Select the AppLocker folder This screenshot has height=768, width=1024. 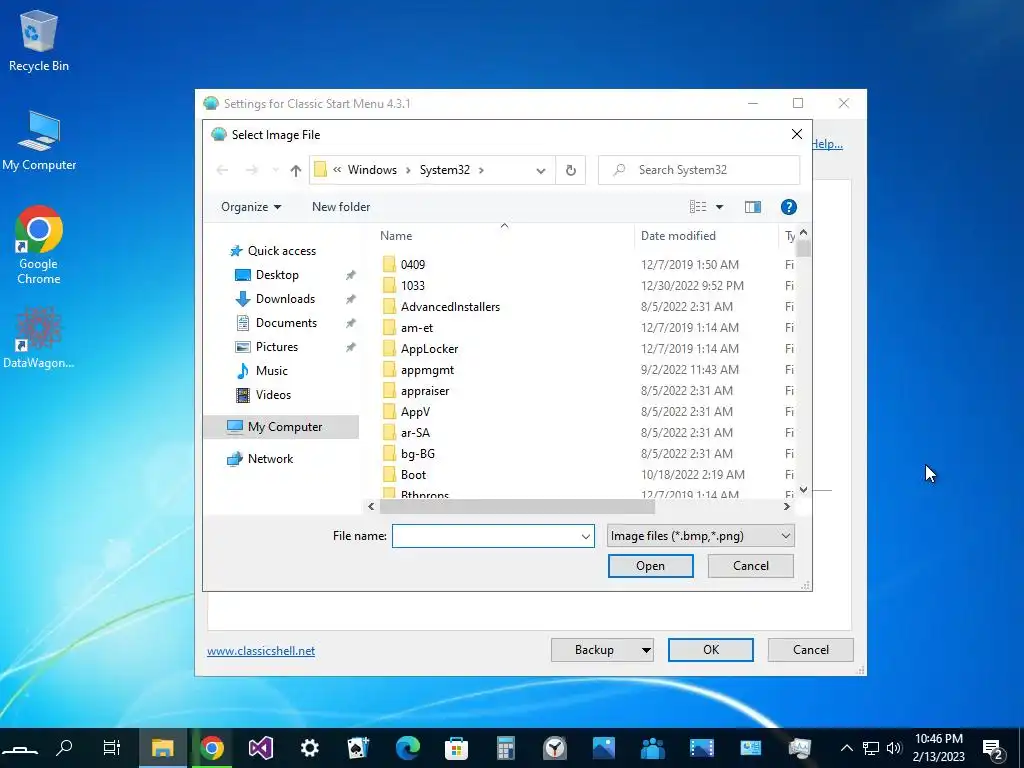pos(429,349)
